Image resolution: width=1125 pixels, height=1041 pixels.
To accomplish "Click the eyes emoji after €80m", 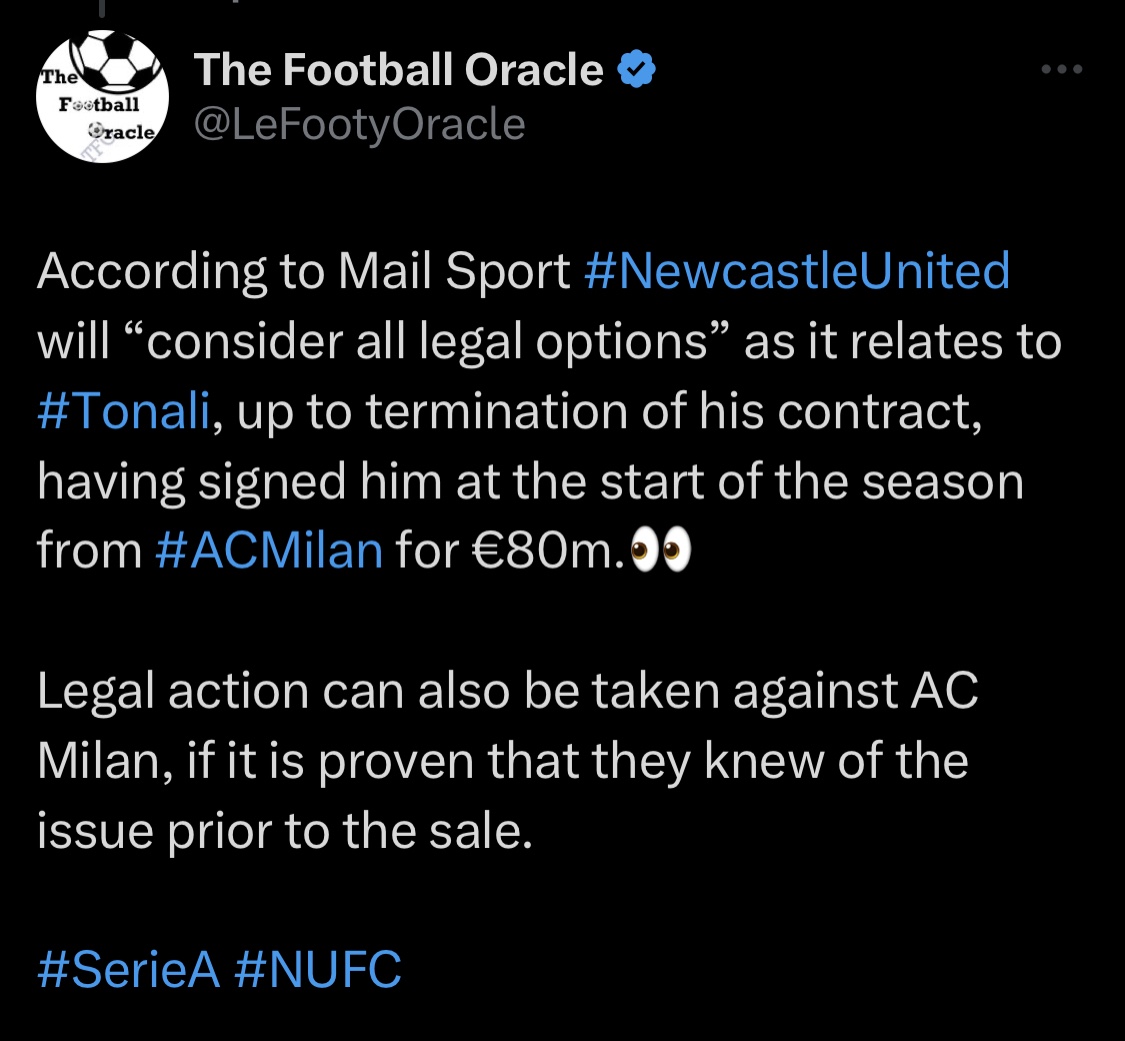I will [x=662, y=551].
